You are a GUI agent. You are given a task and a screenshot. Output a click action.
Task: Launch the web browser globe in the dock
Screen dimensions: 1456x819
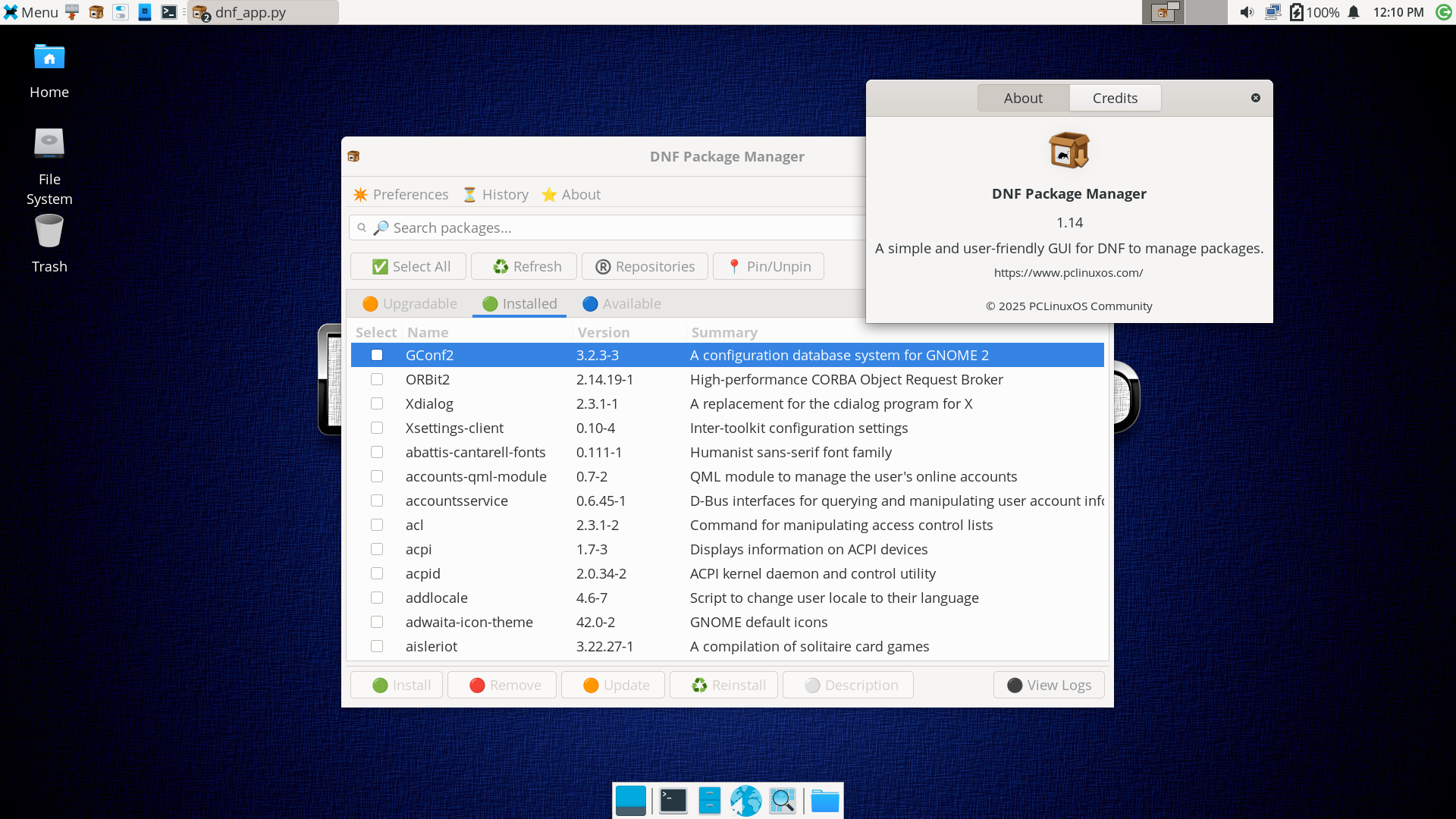point(746,801)
